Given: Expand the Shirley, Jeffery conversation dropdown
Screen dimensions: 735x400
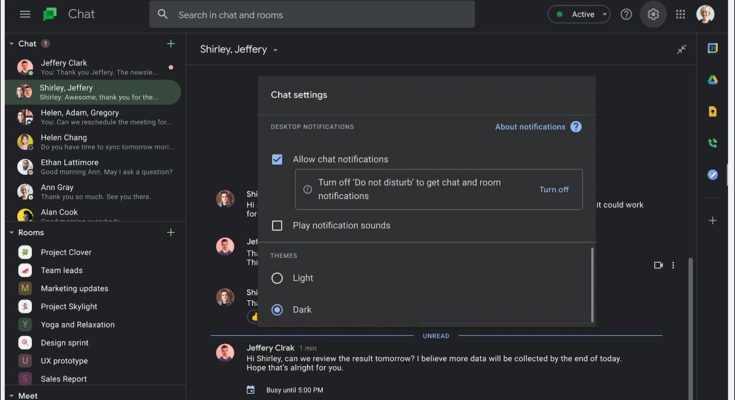Looking at the screenshot, I should (275, 50).
